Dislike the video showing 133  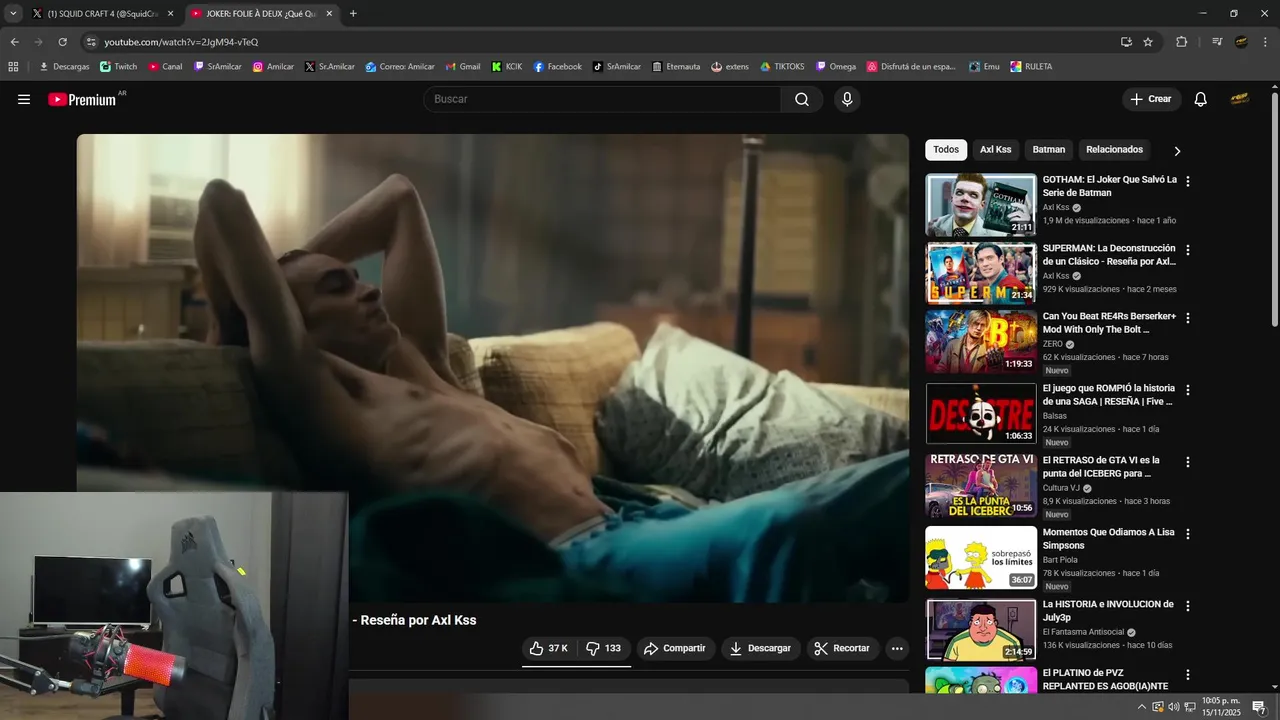(604, 648)
